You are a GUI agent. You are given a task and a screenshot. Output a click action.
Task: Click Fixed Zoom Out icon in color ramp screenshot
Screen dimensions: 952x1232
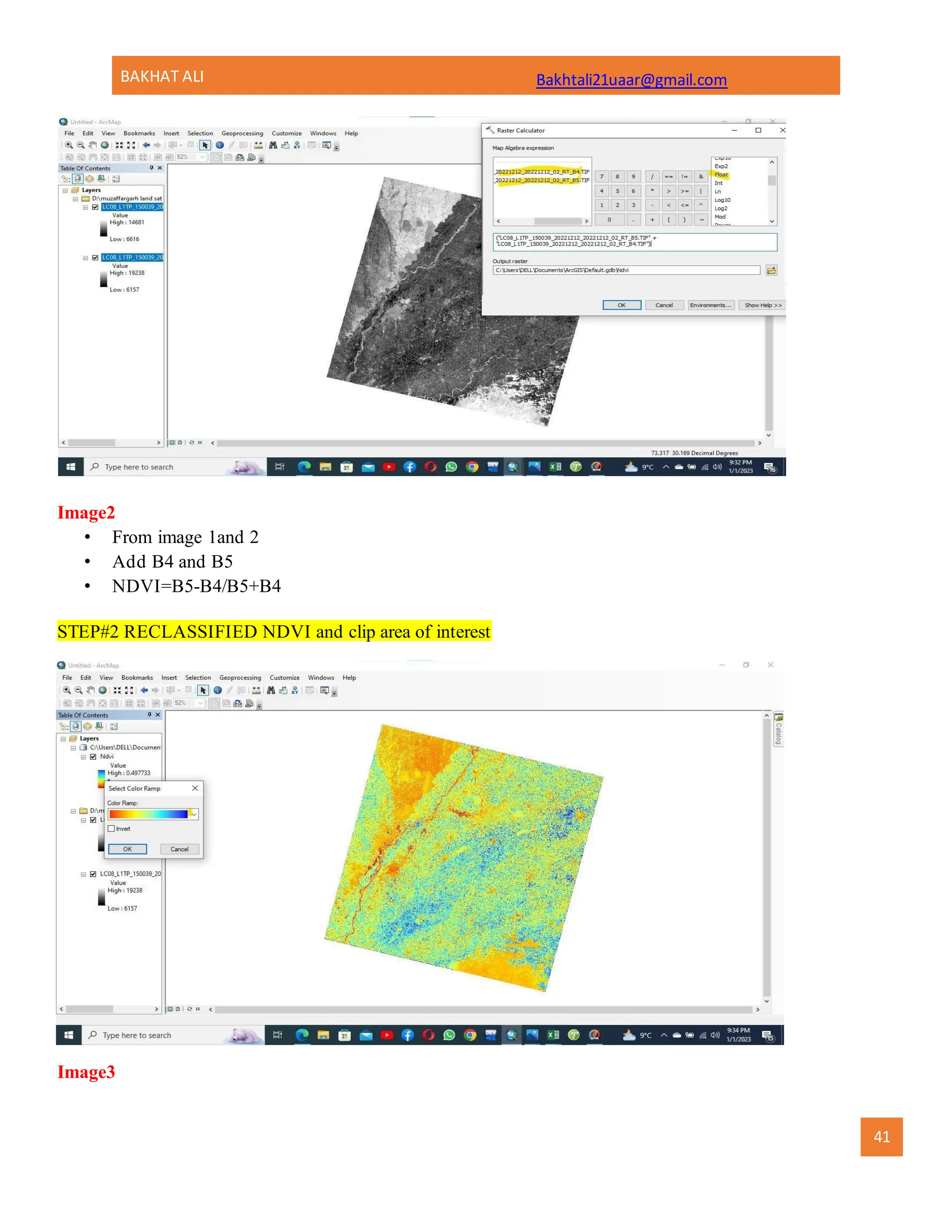tap(129, 690)
